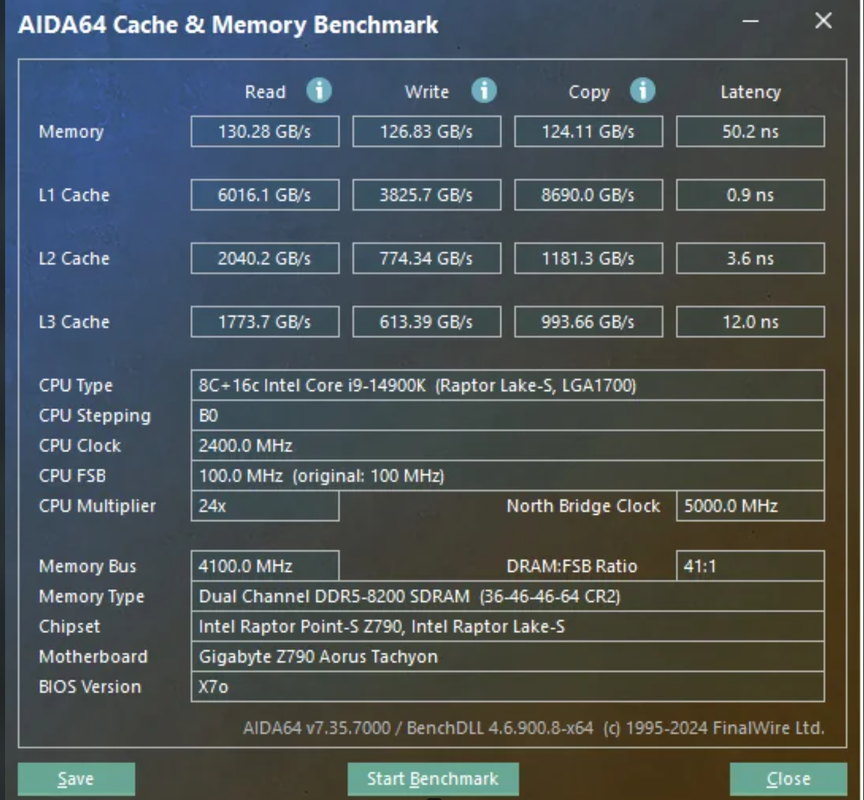Viewport: 864px width, 800px height.
Task: Select L1 Cache write 3825.7 GB/s
Action: click(426, 194)
